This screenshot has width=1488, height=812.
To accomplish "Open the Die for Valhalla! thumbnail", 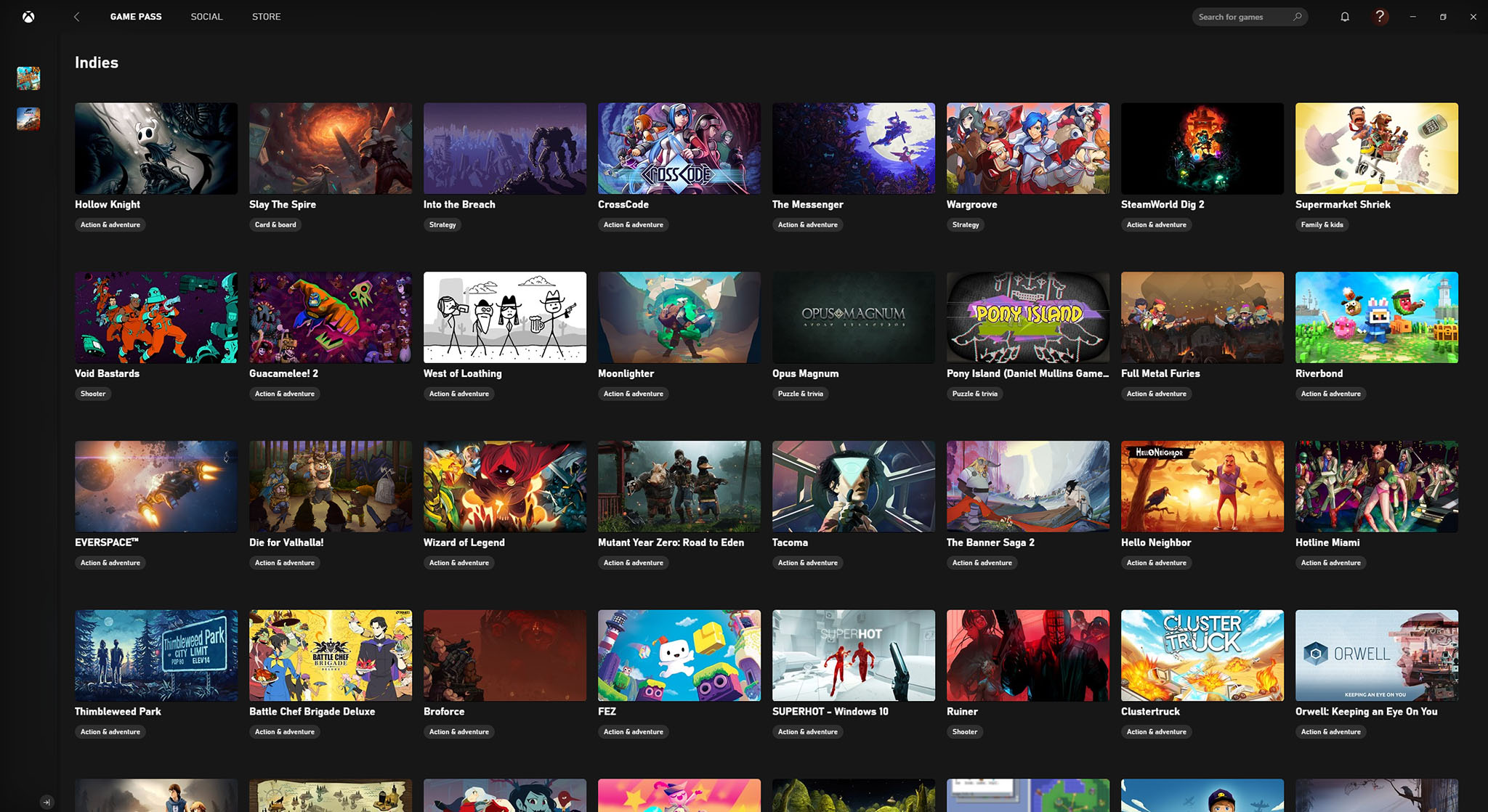I will tap(331, 487).
